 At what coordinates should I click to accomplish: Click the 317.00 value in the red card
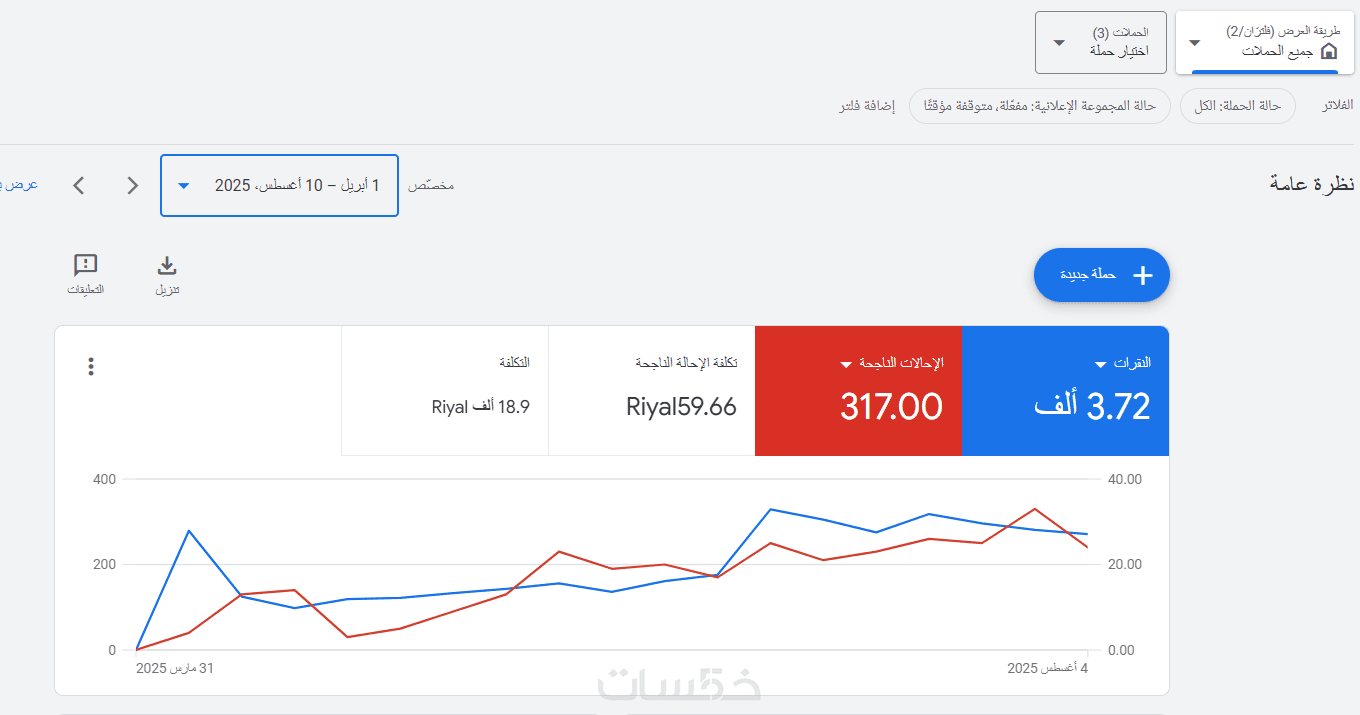click(891, 407)
